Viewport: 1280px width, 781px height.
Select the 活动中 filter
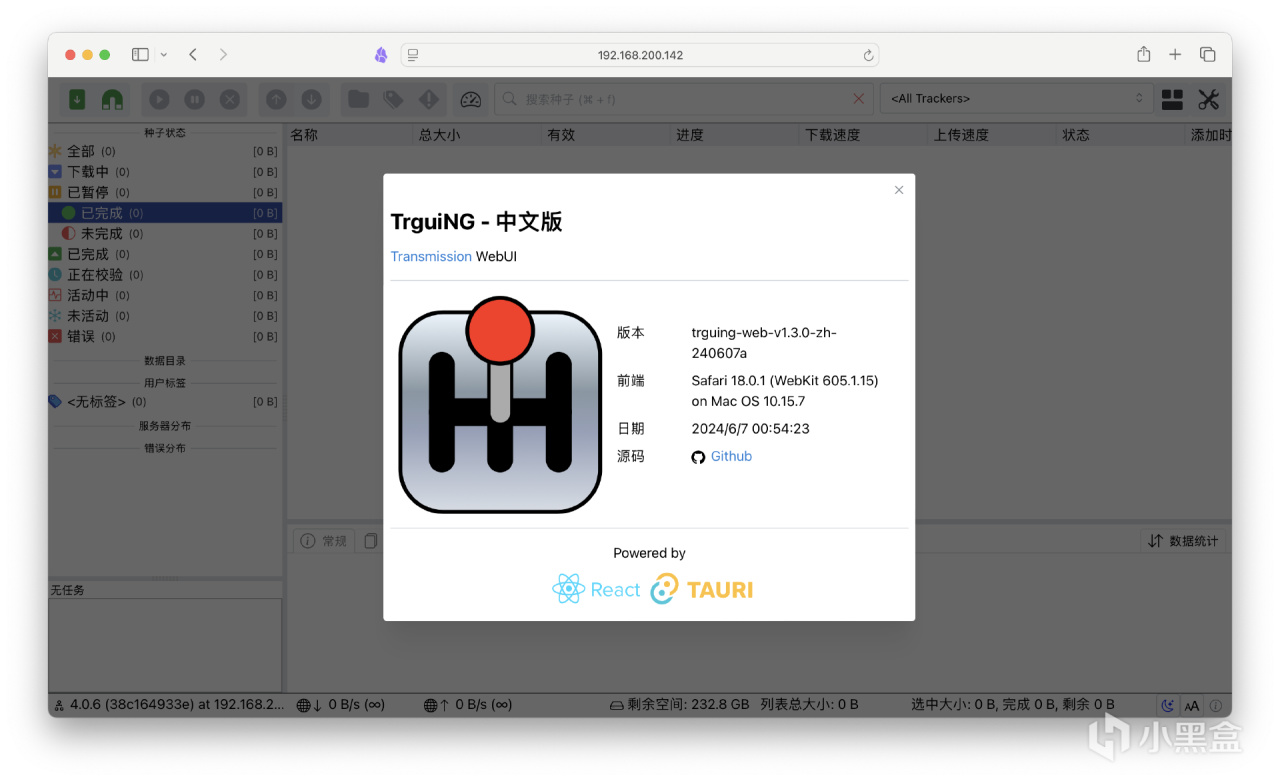click(x=165, y=295)
